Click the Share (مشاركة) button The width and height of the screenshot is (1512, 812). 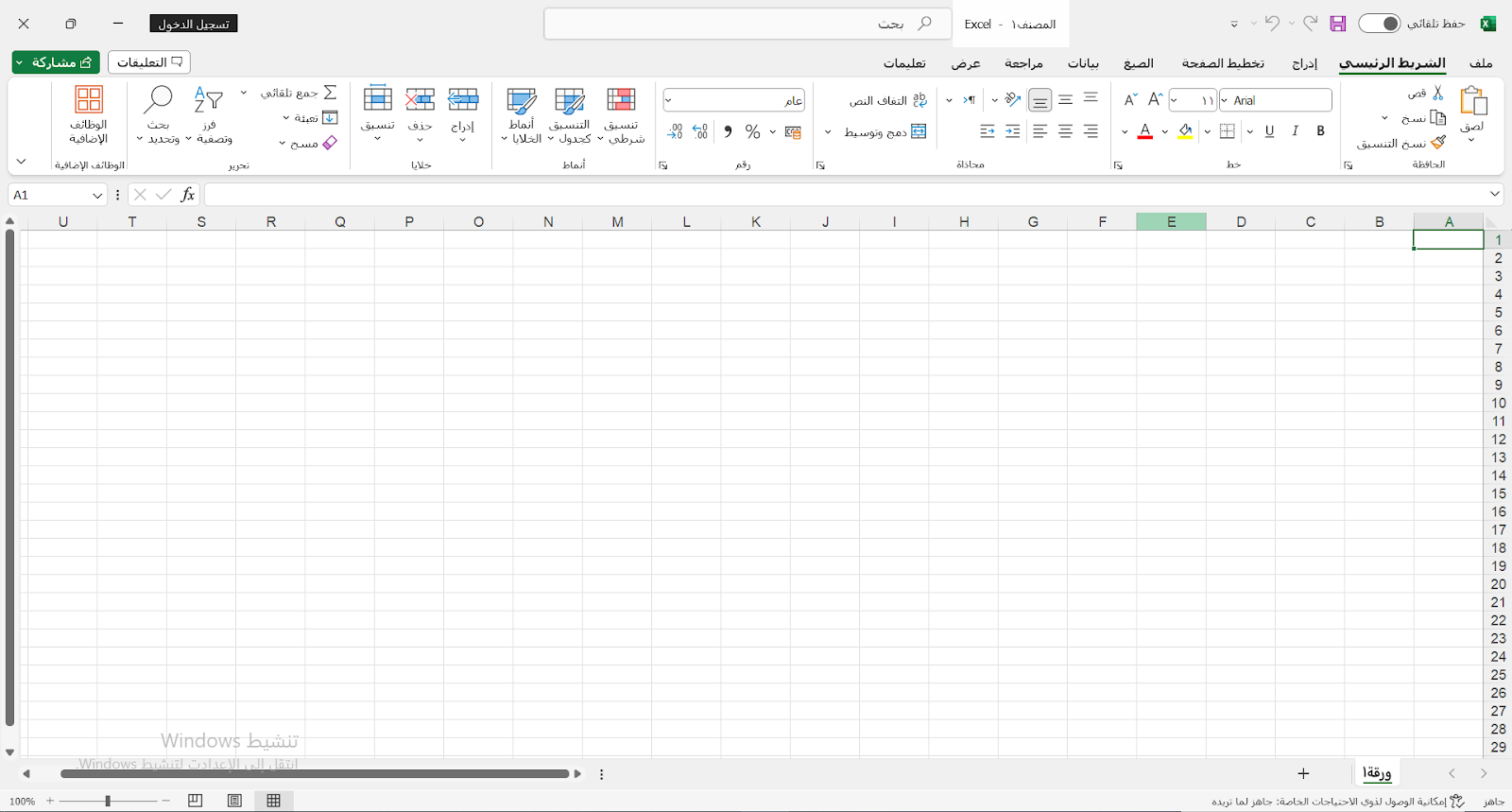[56, 62]
